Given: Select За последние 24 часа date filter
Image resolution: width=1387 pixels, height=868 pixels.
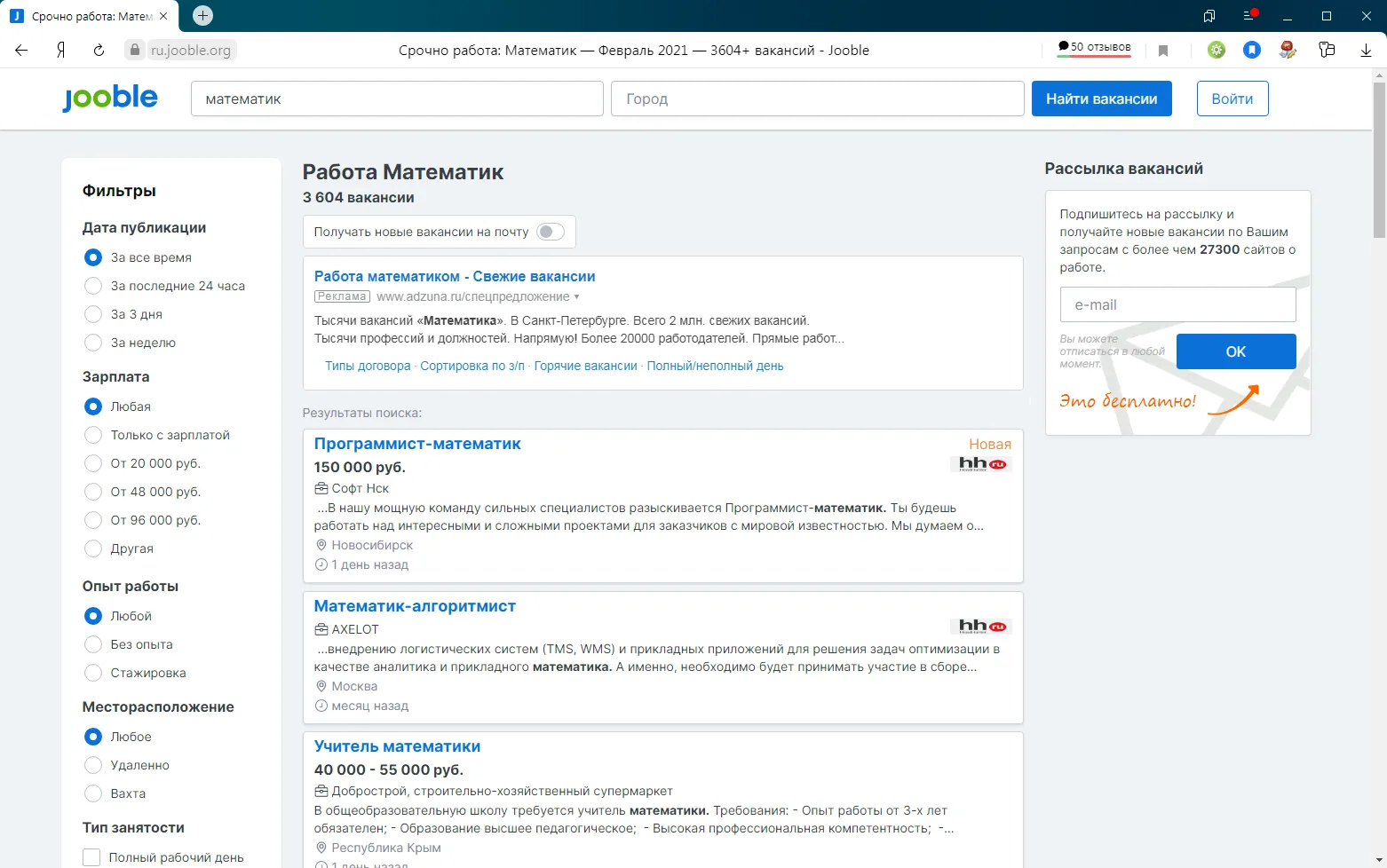Looking at the screenshot, I should [93, 286].
